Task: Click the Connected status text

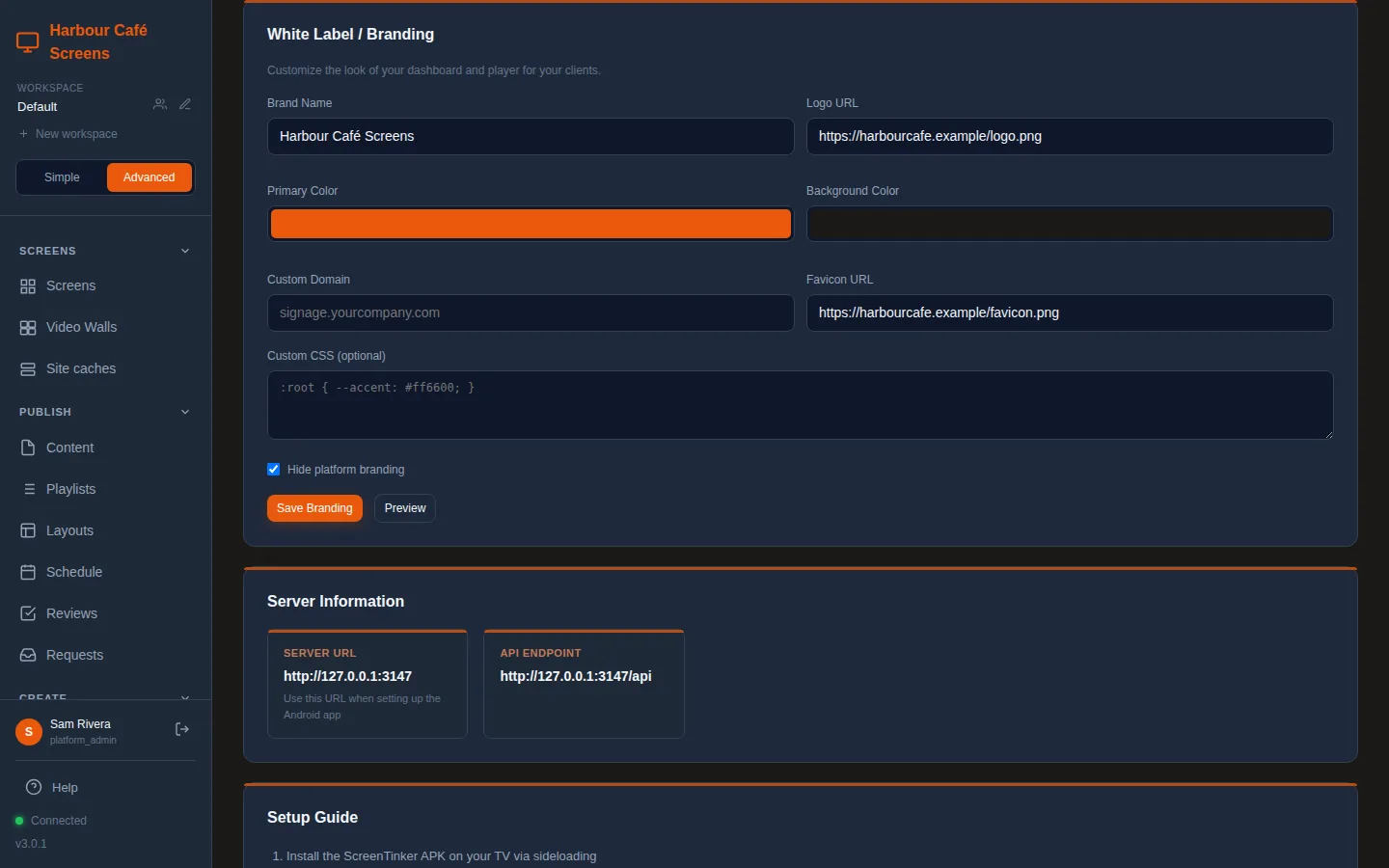Action: (x=59, y=821)
